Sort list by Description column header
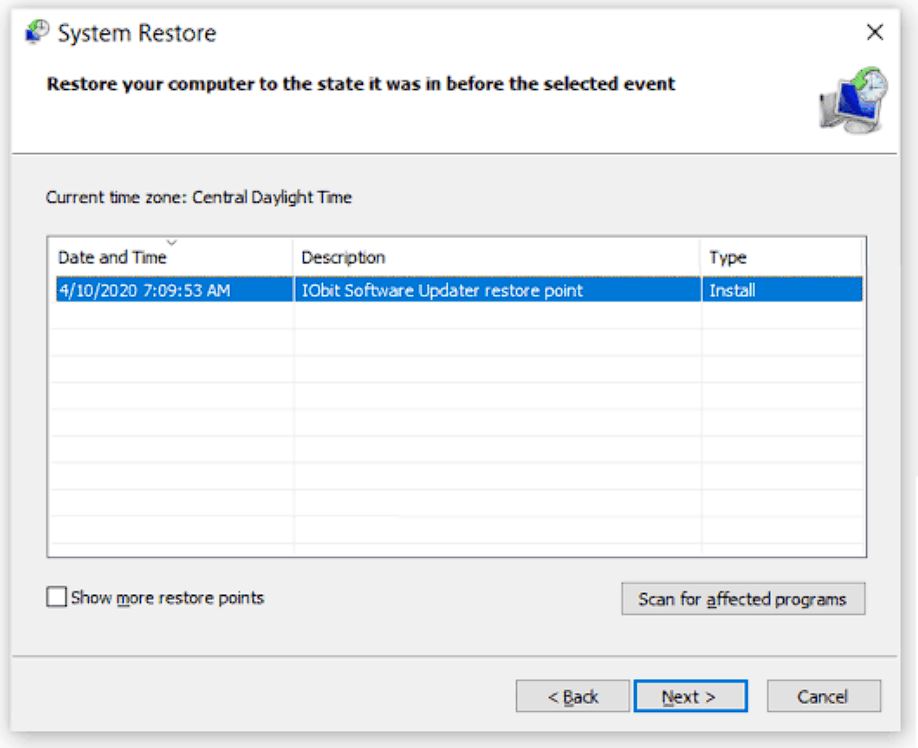Image resolution: width=918 pixels, height=748 pixels. [496, 257]
